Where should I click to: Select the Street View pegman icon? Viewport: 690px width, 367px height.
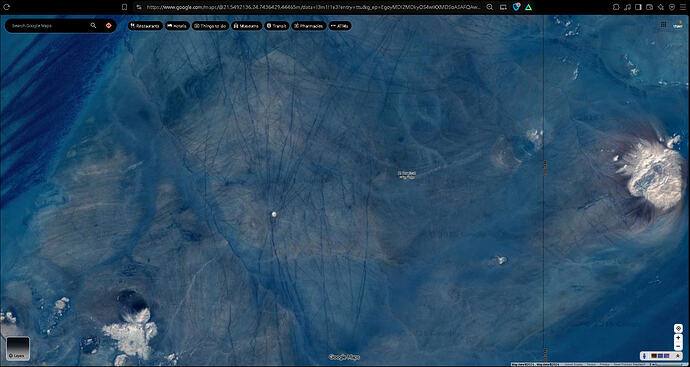[x=645, y=355]
